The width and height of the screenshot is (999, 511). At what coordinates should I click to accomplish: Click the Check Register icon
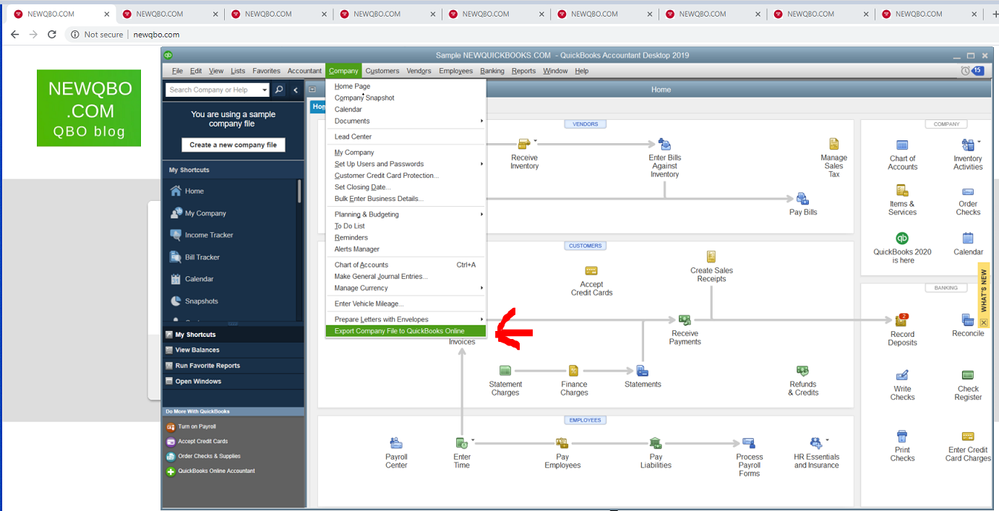click(x=967, y=375)
